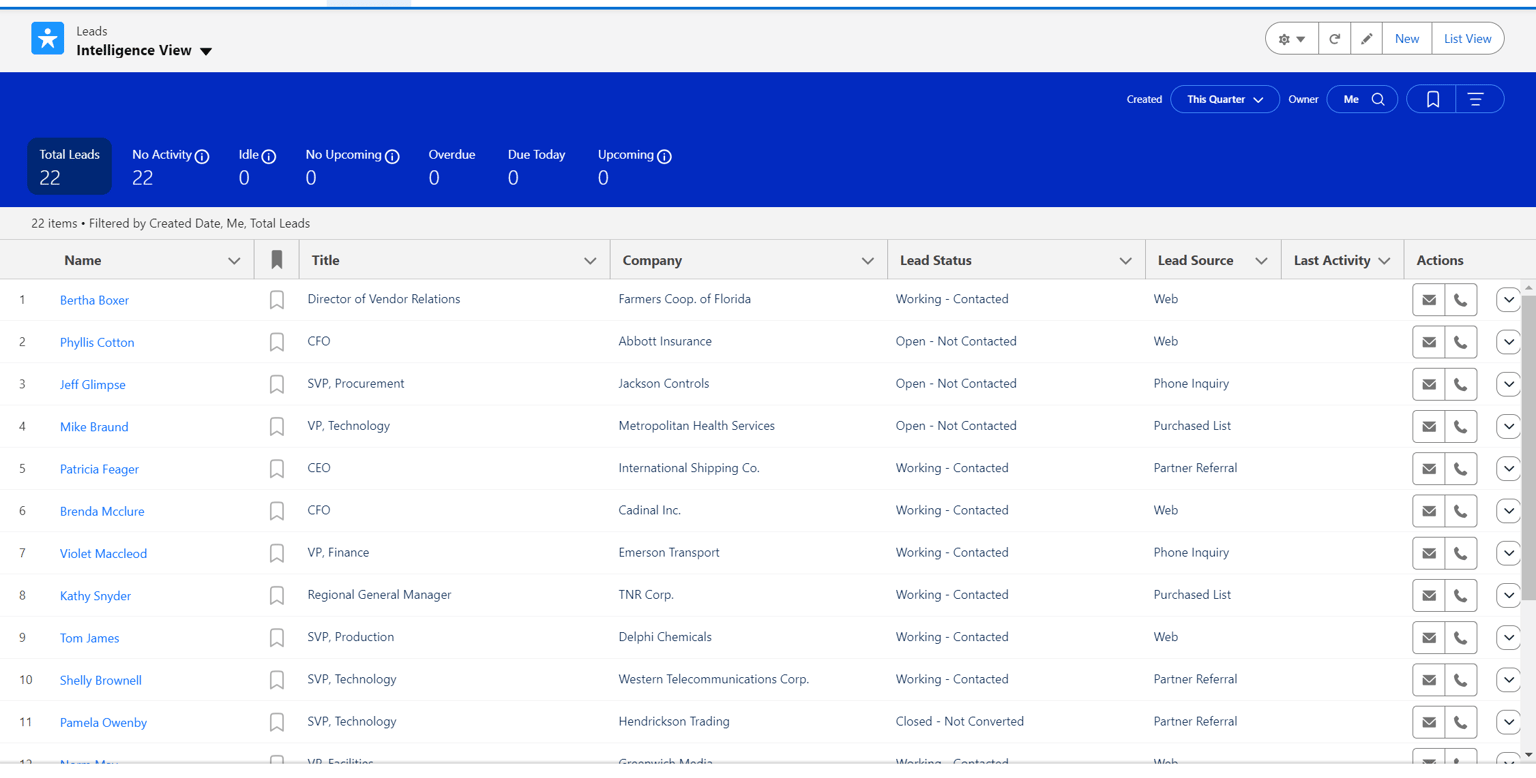Open Name column sort menu chevron
The height and width of the screenshot is (778, 1536).
point(234,261)
